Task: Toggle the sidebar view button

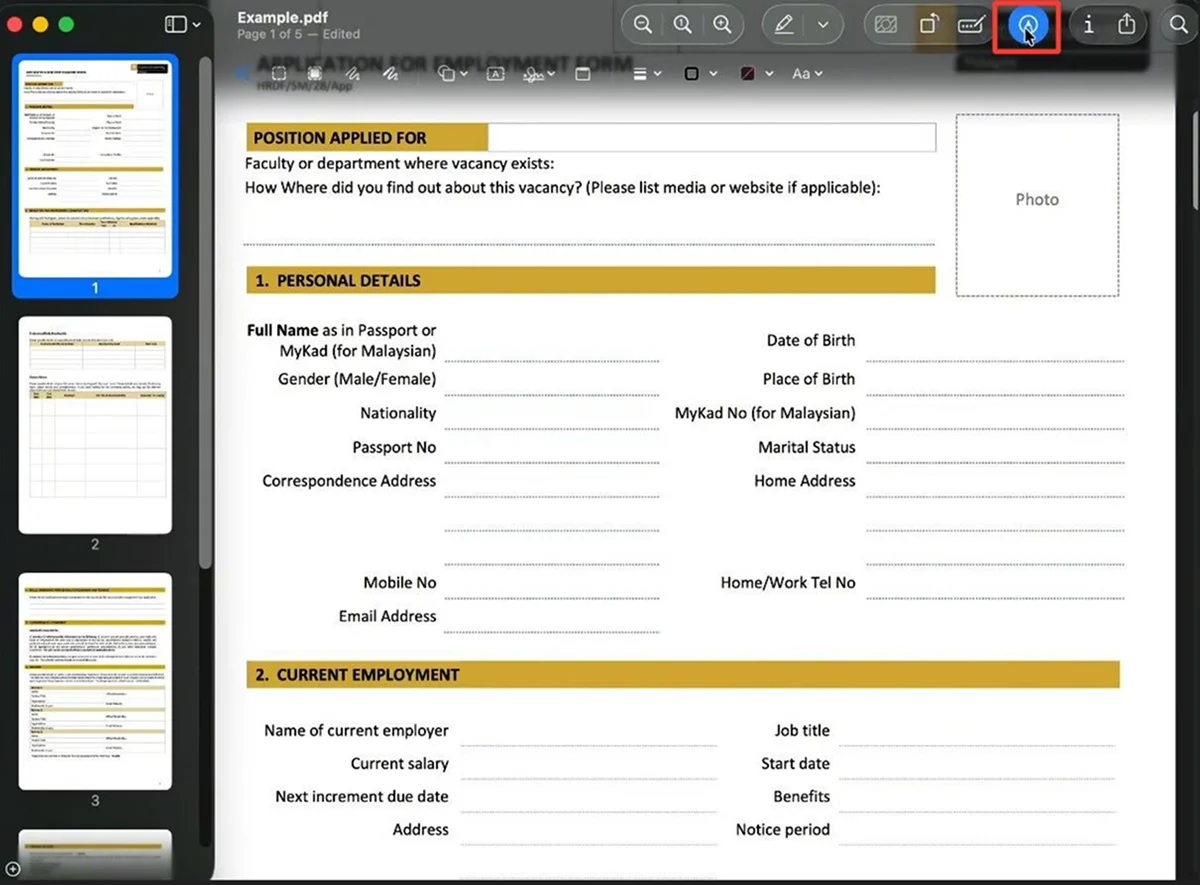Action: point(176,24)
